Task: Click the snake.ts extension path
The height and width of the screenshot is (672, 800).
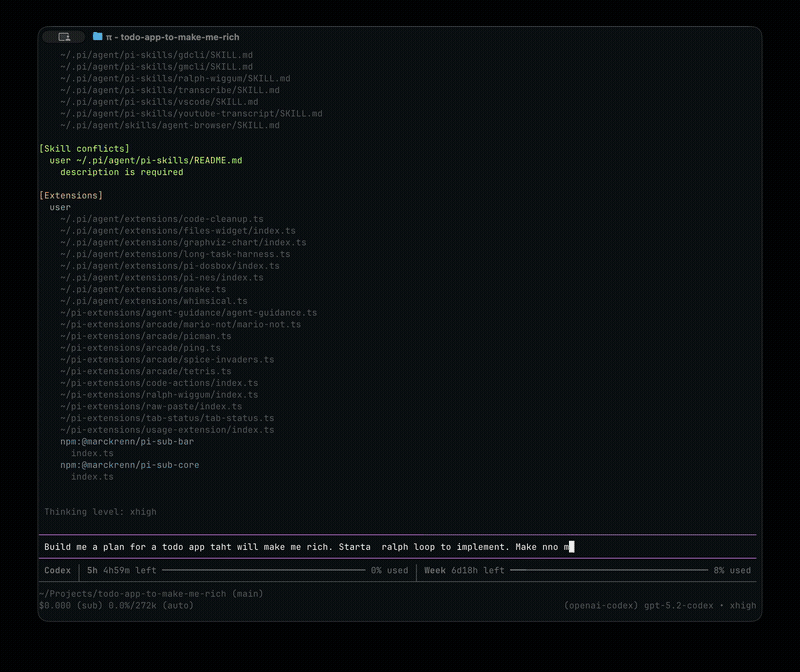Action: [143, 289]
